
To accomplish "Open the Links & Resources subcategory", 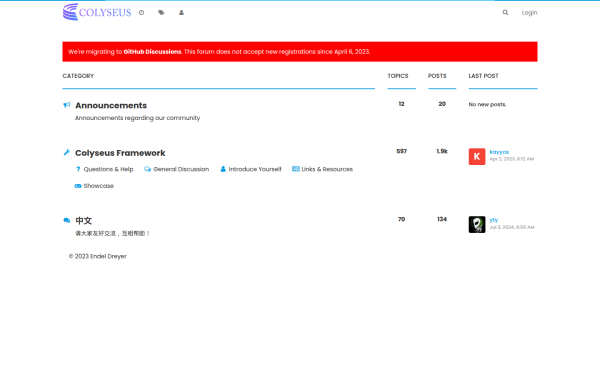I will click(327, 169).
